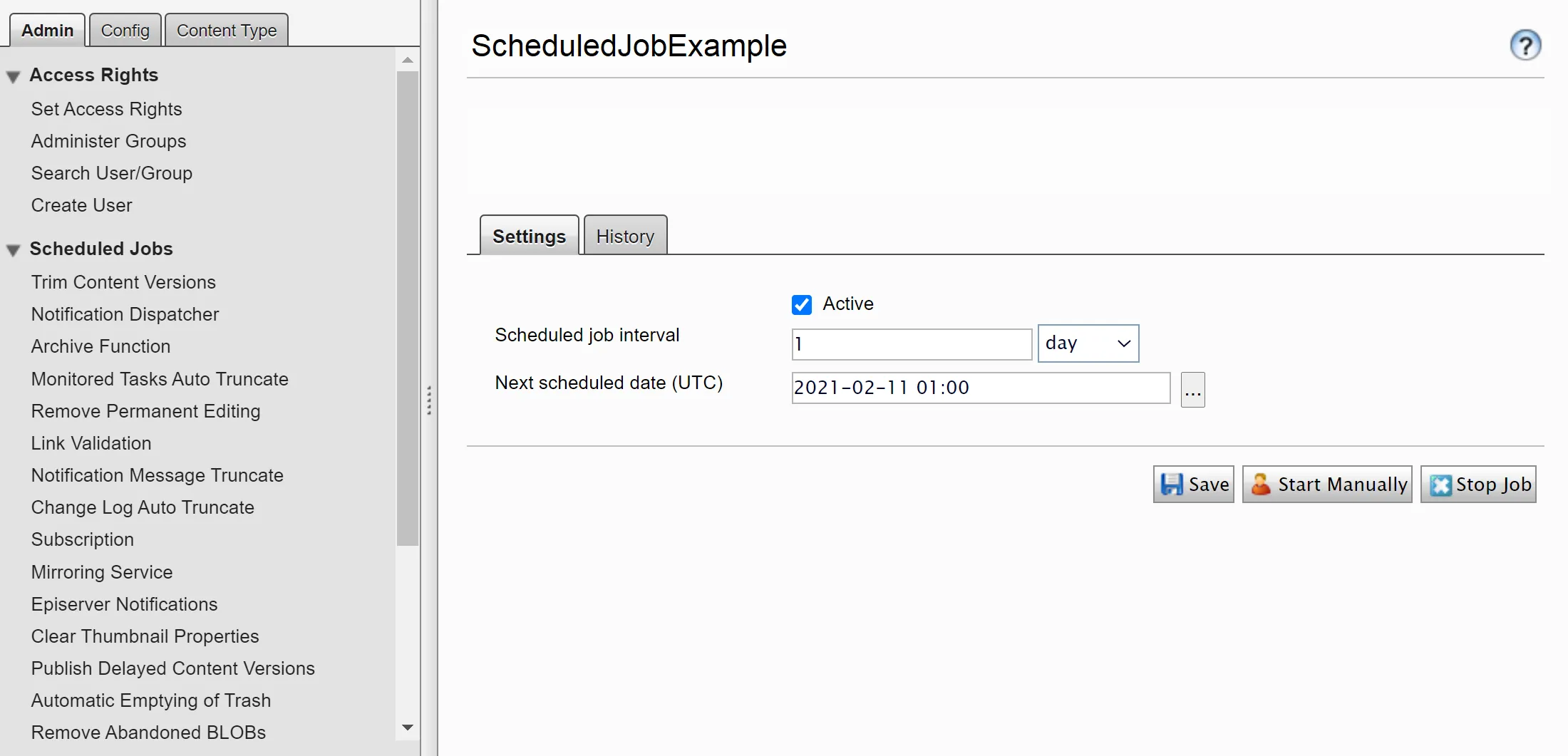Open Link Validation job

point(91,443)
